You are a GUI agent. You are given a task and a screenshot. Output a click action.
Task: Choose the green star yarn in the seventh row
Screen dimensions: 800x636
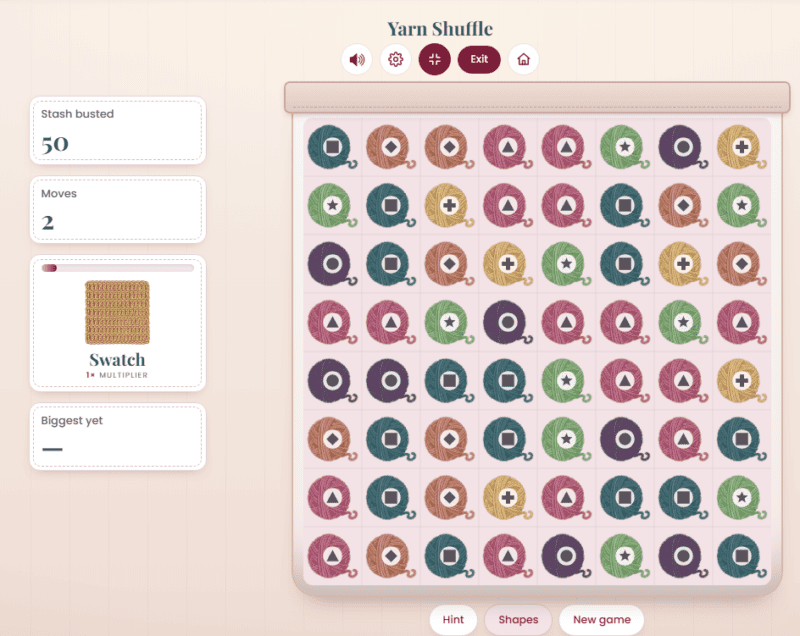pyautogui.click(x=741, y=498)
